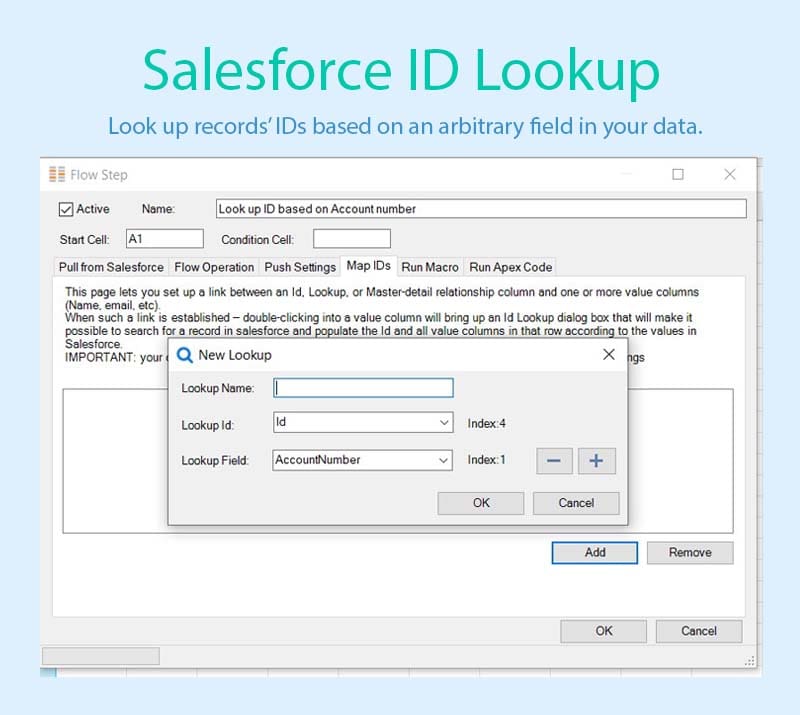Go to the Run Macro tab
This screenshot has height=715, width=800.
[x=430, y=267]
